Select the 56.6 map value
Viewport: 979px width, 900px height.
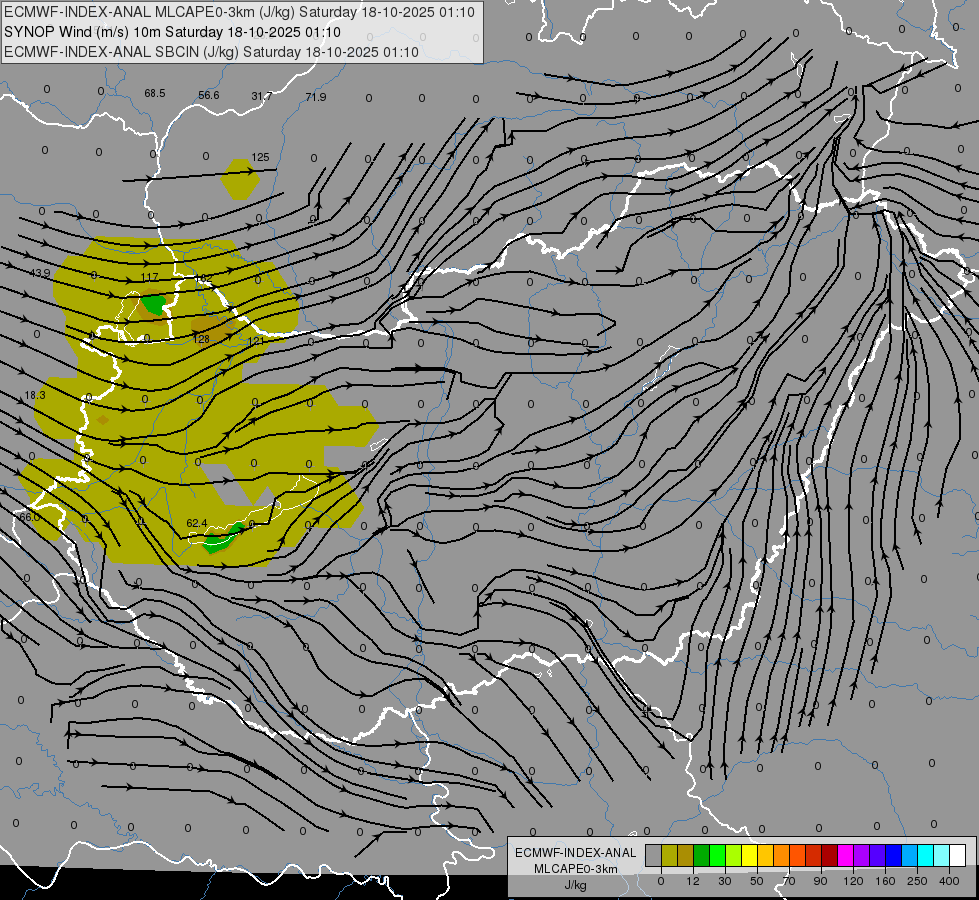point(209,96)
